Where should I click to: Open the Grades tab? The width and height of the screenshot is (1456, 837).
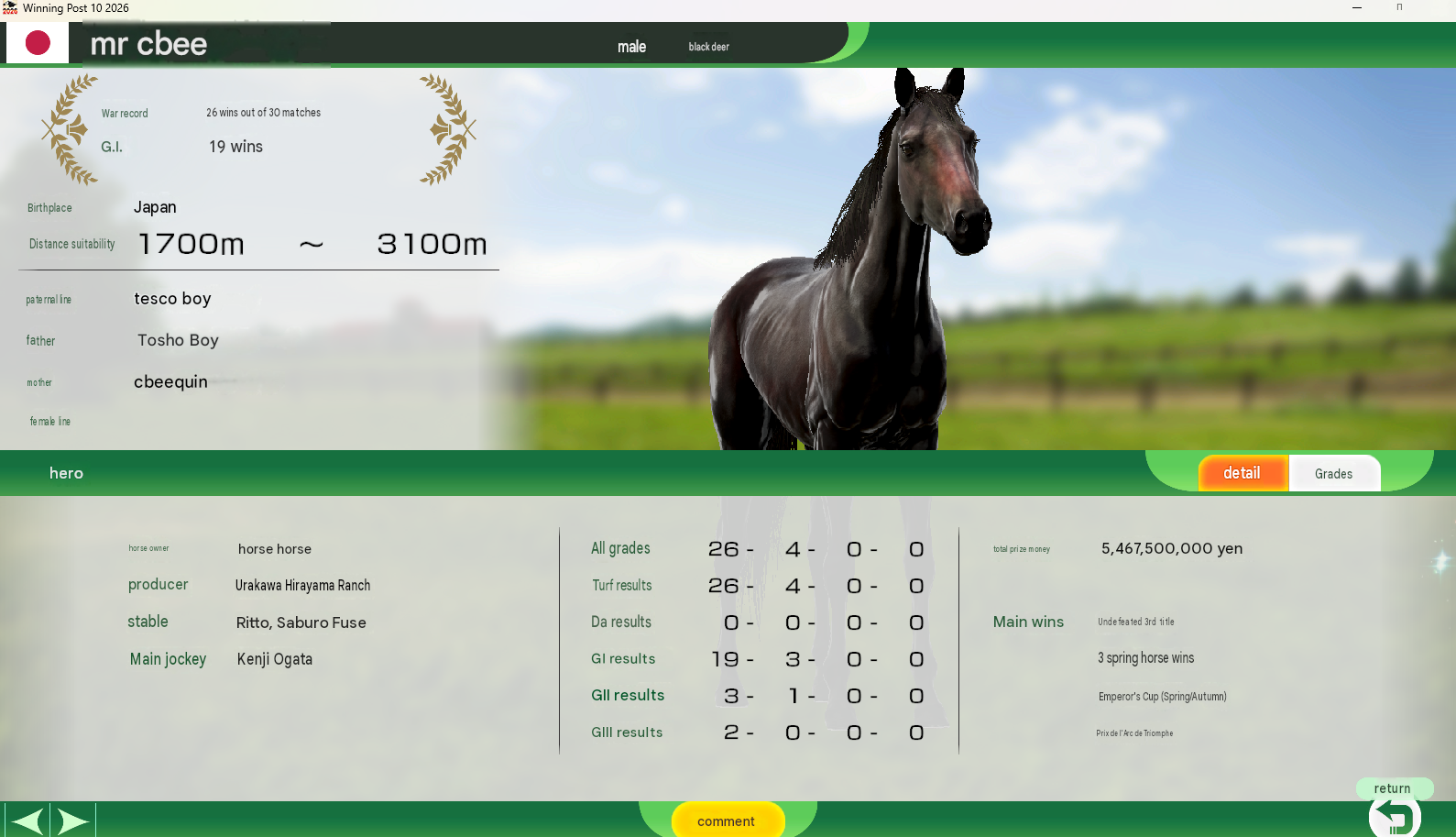1333,473
